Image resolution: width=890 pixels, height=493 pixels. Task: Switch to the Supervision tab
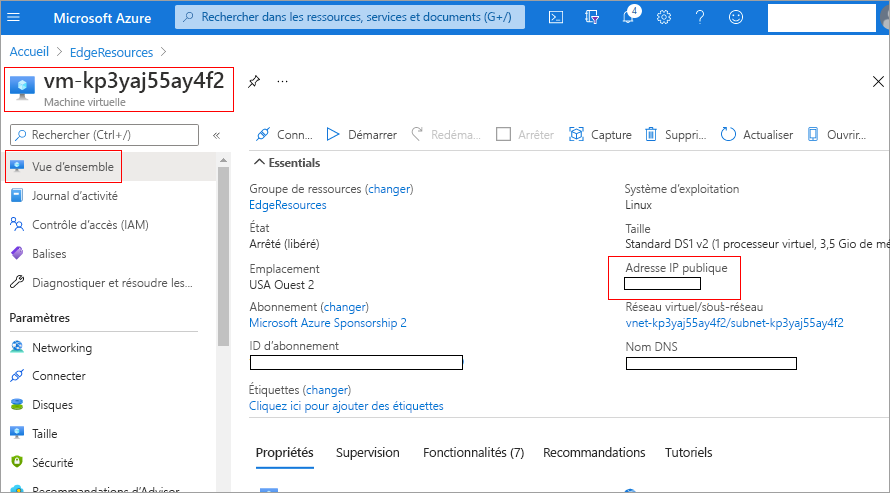pyautogui.click(x=368, y=453)
